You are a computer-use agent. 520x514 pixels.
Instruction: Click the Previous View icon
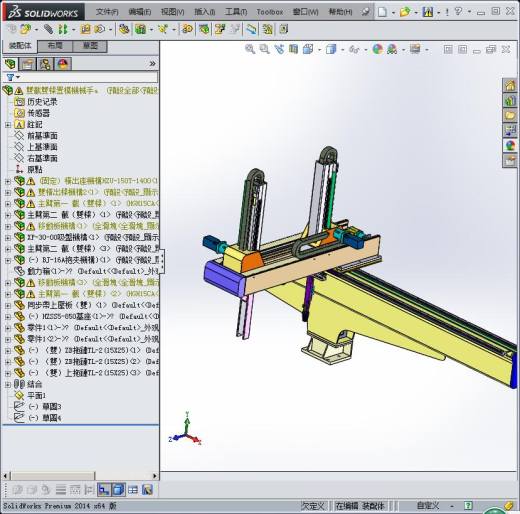(x=279, y=49)
